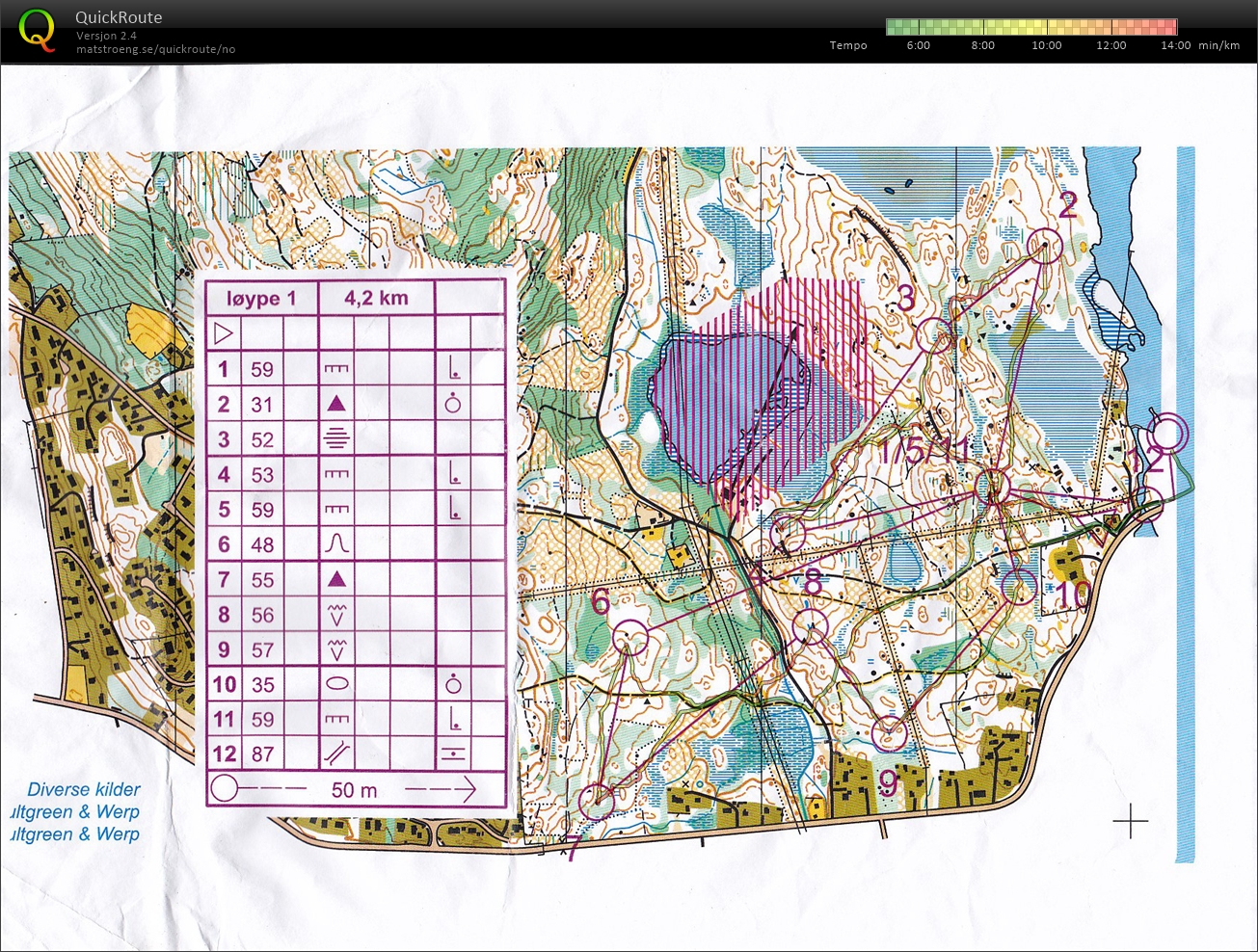The height and width of the screenshot is (952, 1258).
Task: Click the knoll symbol in row 6
Action: [336, 544]
